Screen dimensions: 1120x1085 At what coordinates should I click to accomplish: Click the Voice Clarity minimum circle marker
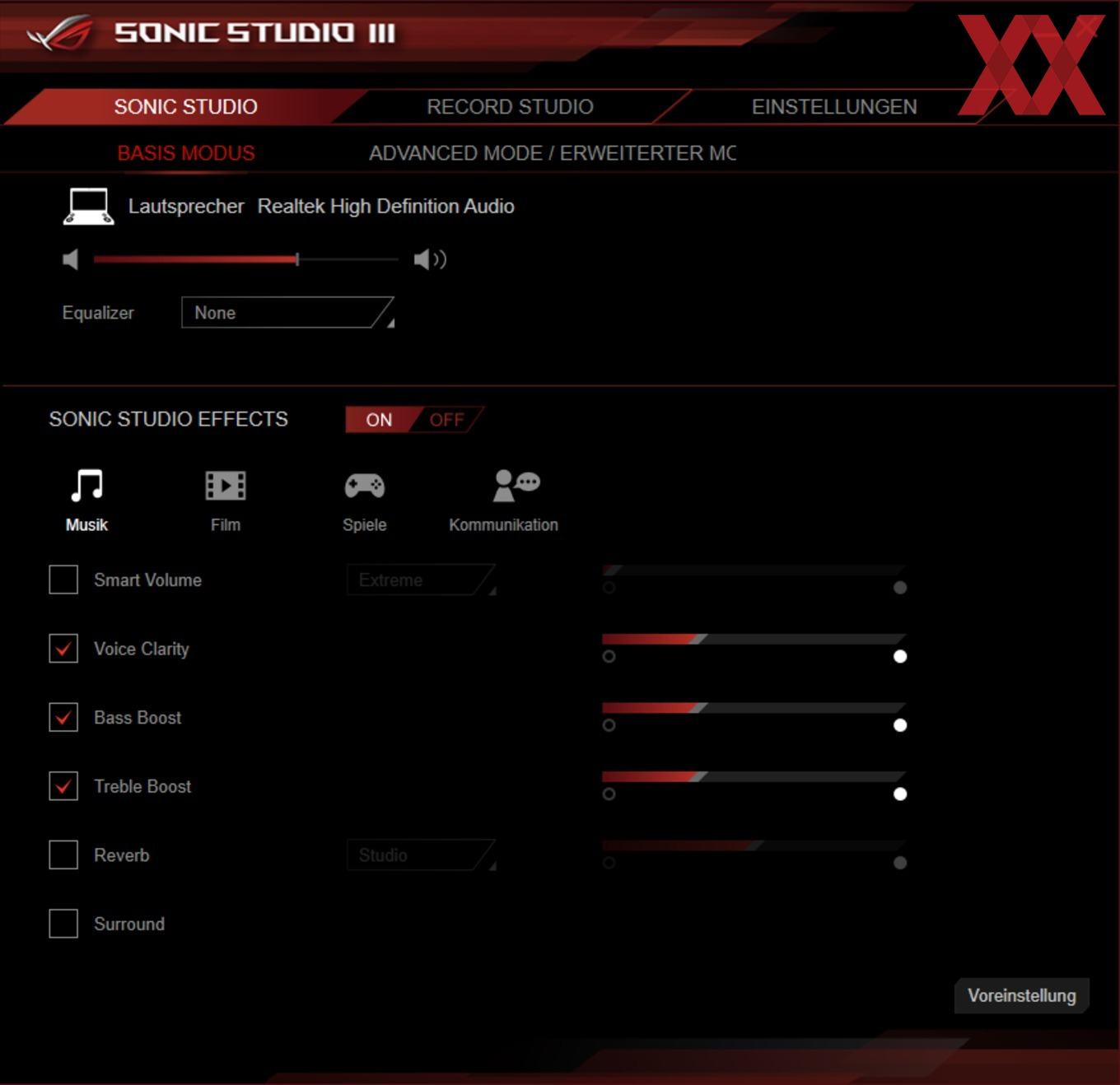pos(609,656)
